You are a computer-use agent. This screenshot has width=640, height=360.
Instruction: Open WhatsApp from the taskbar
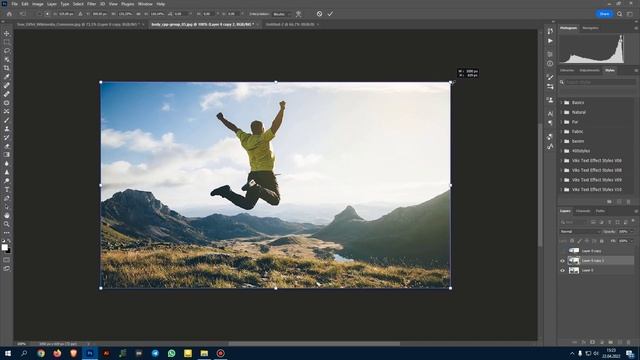point(171,353)
